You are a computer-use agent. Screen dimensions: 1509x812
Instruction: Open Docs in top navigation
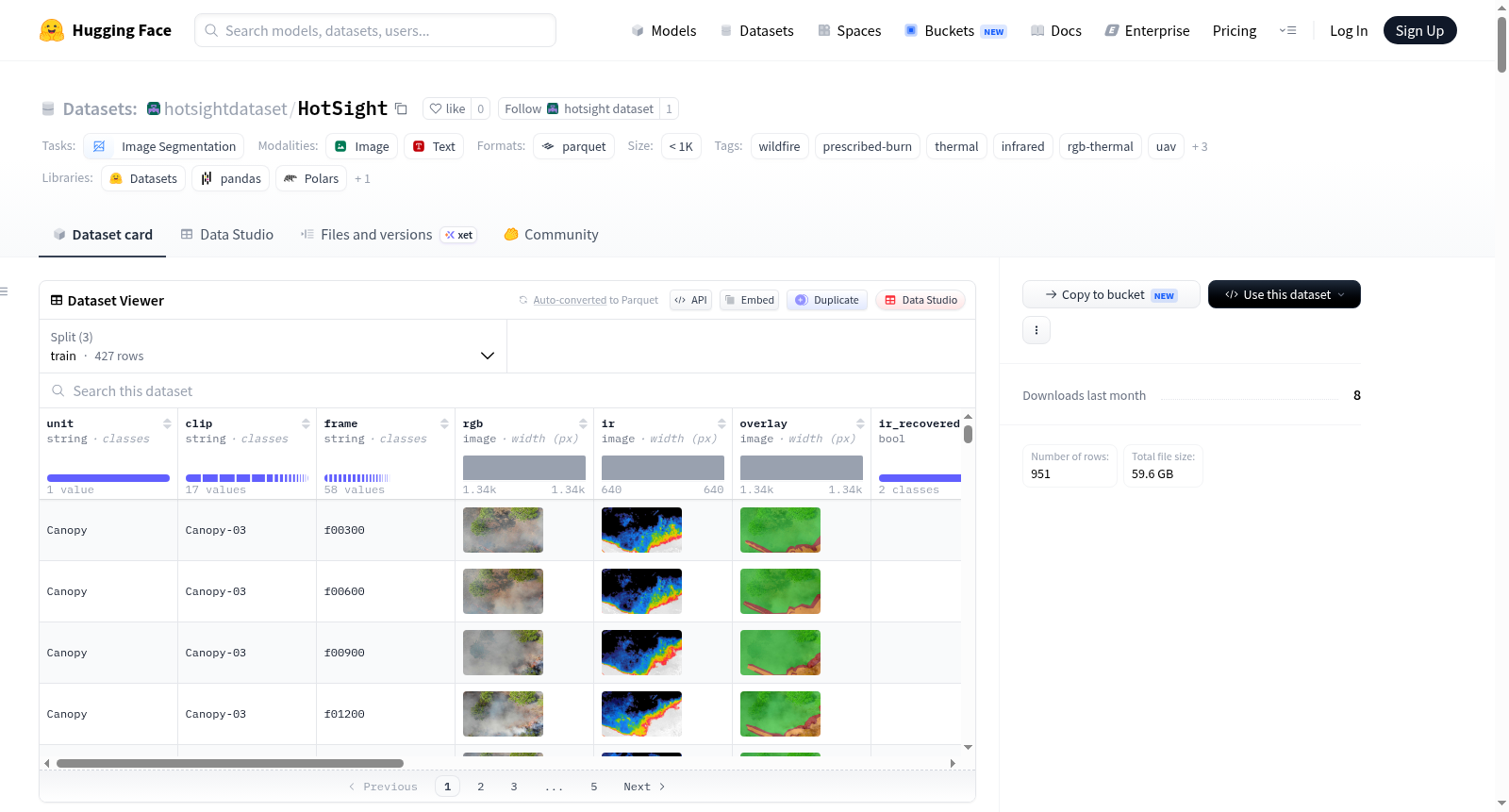pyautogui.click(x=1056, y=30)
